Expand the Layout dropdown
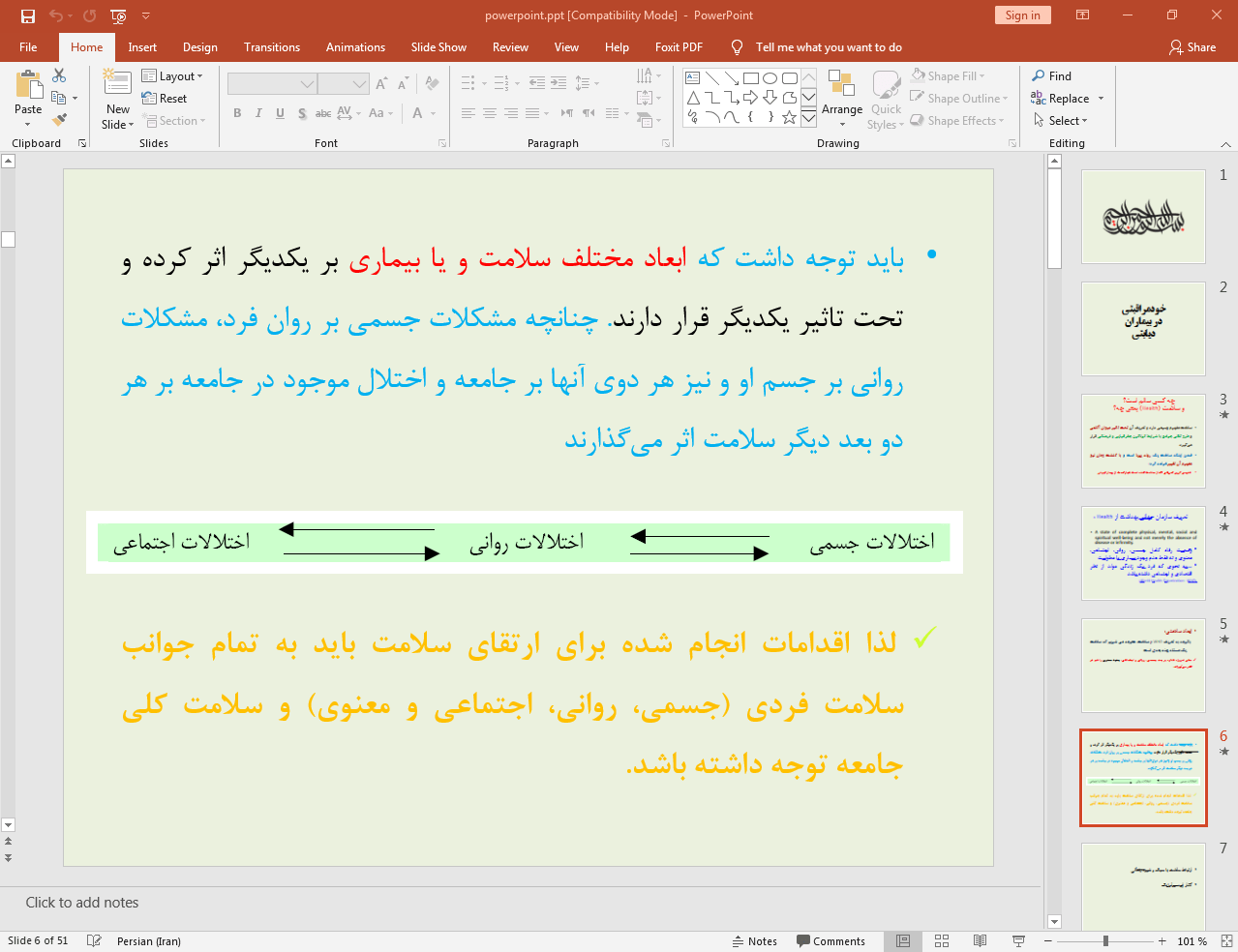1238x952 pixels. tap(172, 76)
